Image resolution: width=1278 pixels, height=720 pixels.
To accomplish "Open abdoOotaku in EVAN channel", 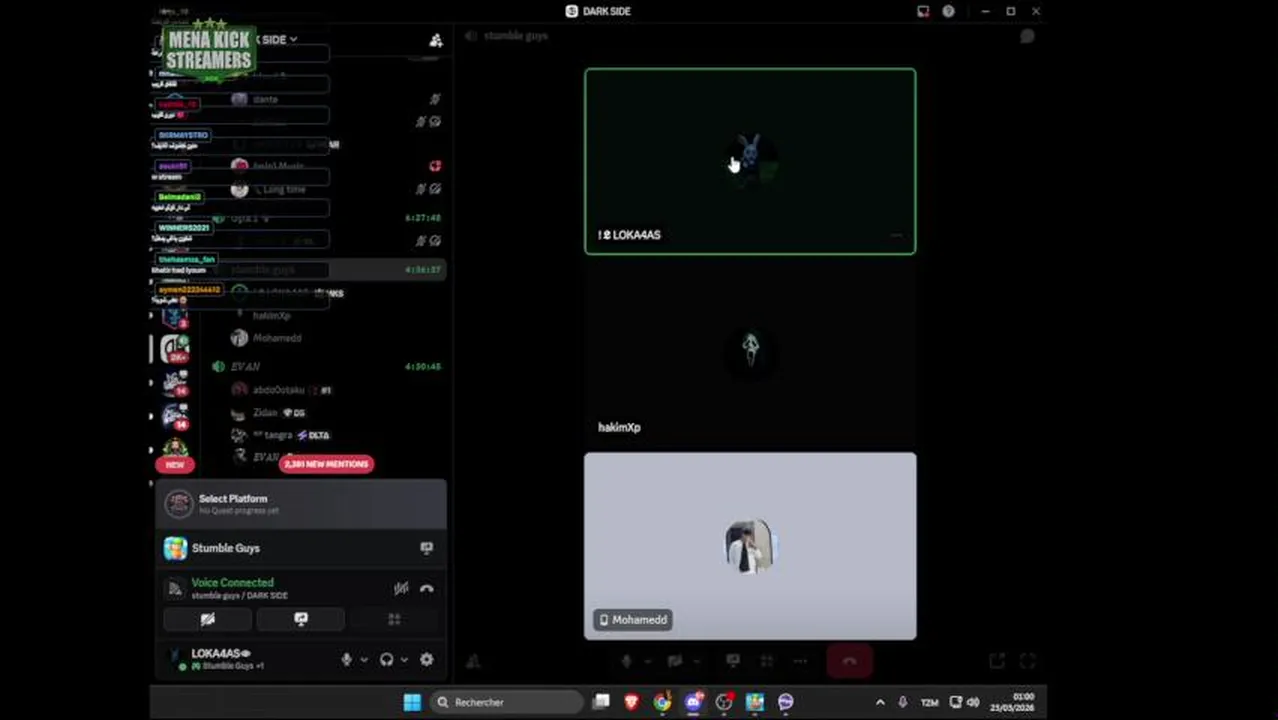I will coord(279,390).
